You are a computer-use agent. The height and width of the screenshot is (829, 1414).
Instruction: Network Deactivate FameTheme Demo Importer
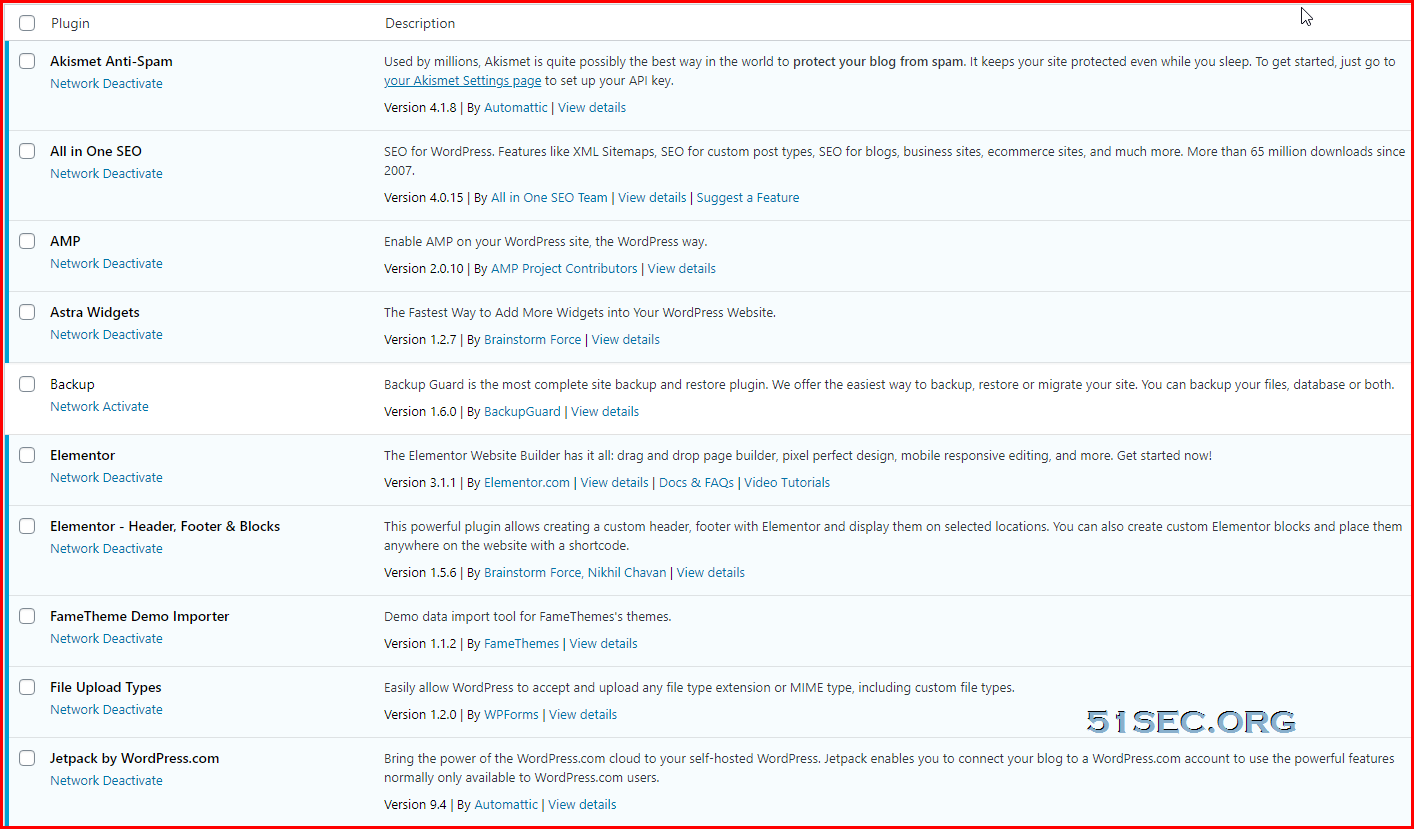[106, 639]
